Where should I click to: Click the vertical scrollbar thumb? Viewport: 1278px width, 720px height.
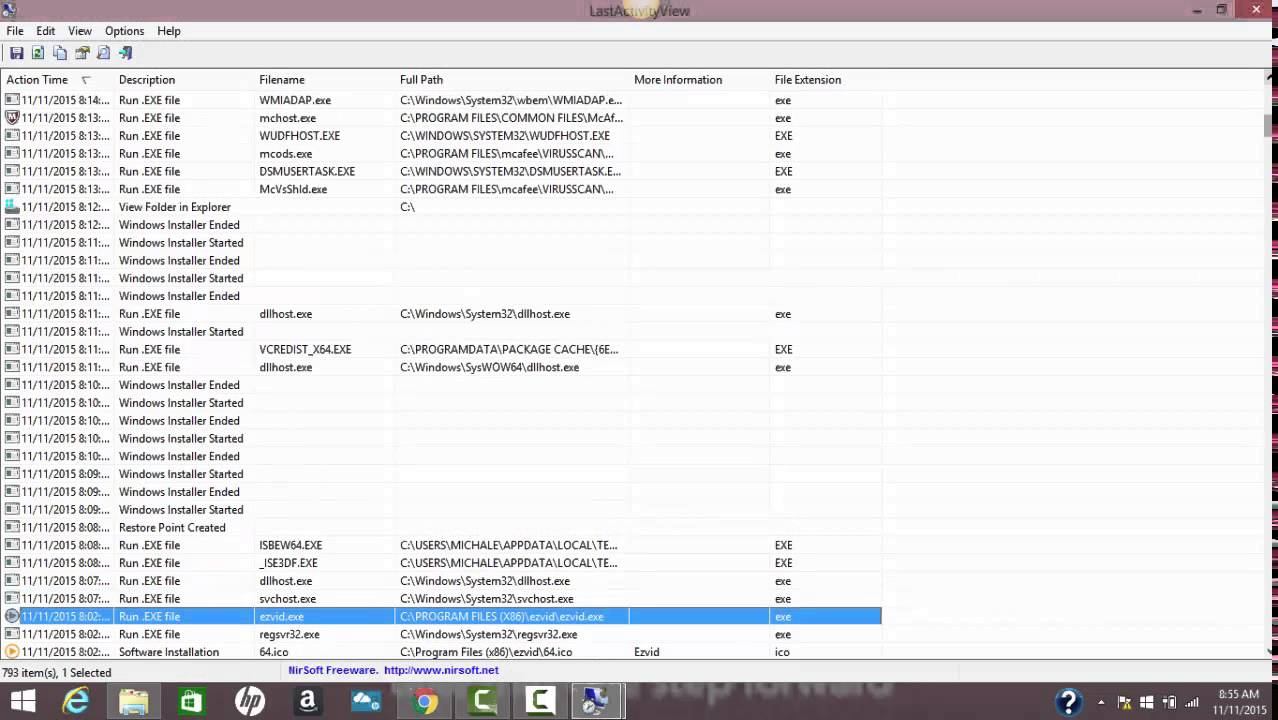tap(1269, 126)
